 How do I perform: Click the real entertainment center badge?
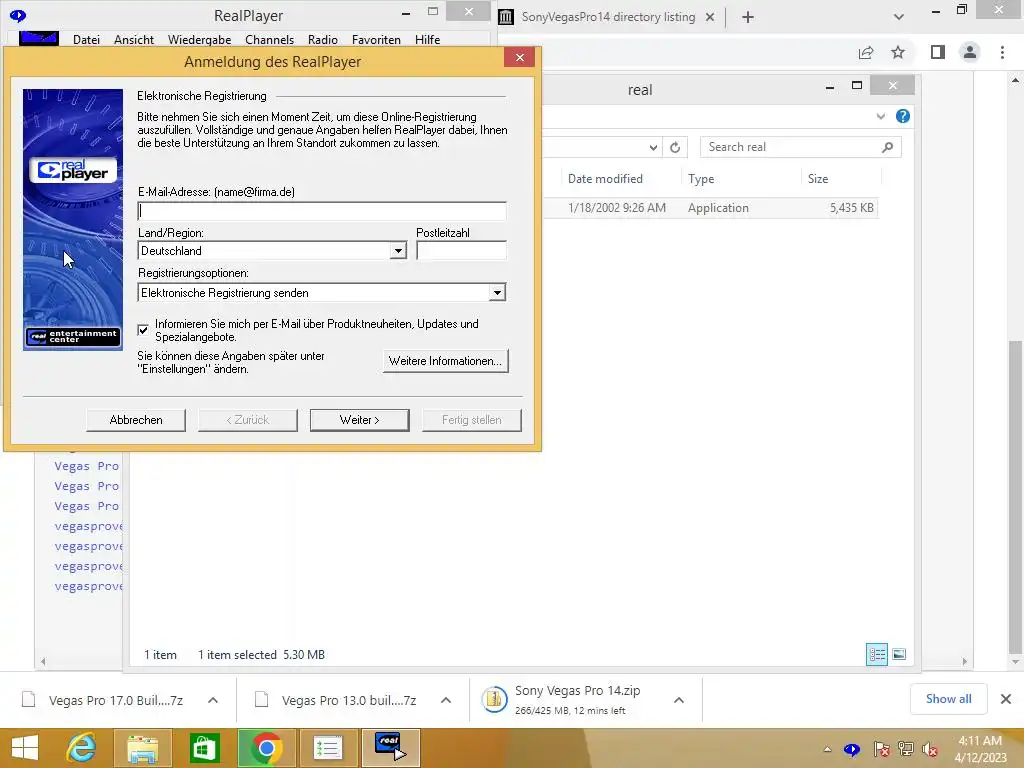click(x=72, y=336)
